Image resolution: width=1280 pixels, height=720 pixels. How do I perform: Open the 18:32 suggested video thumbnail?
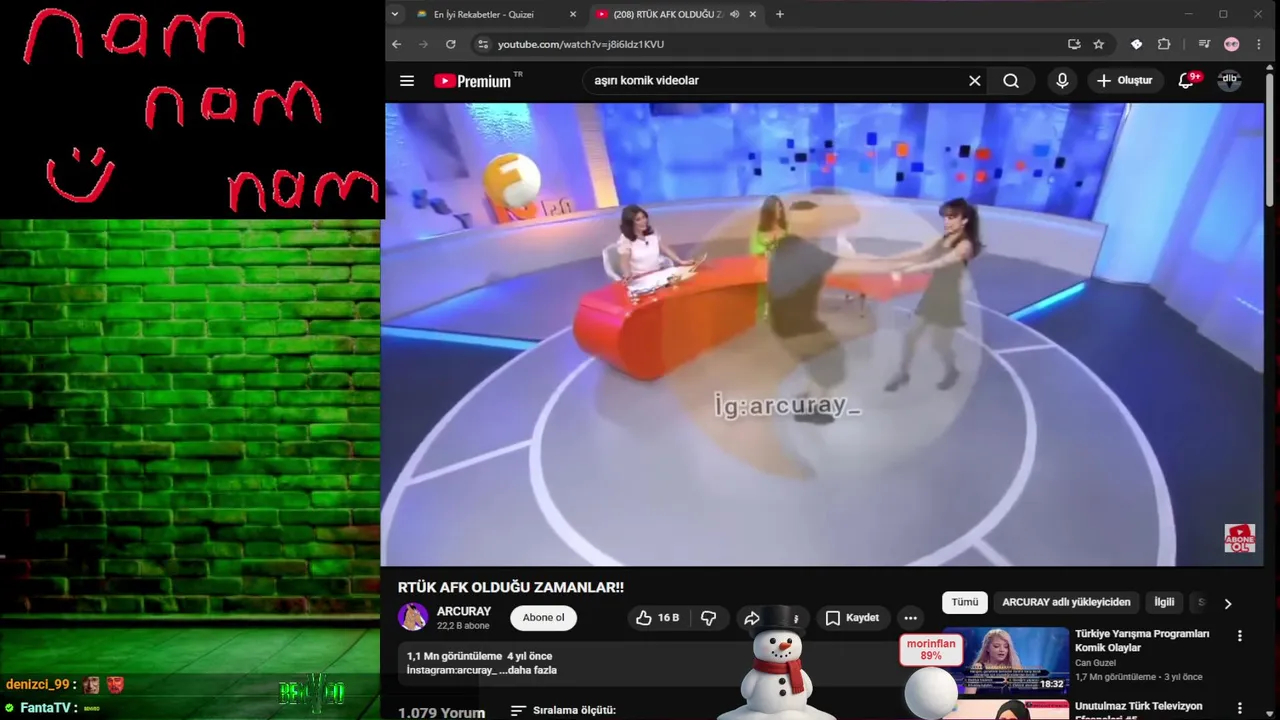[x=1006, y=660]
